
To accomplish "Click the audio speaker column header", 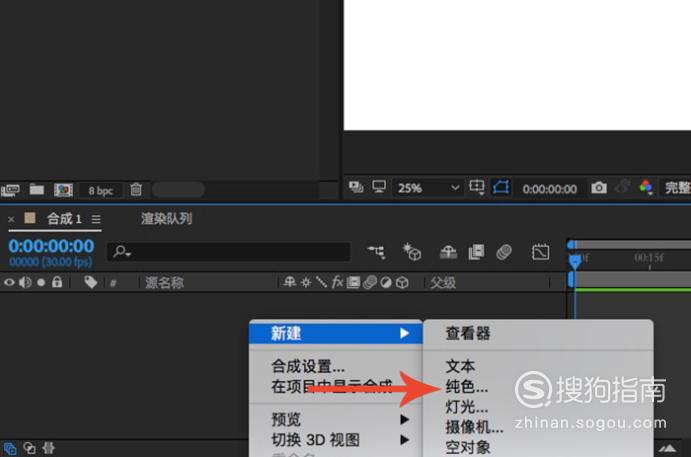I will (26, 282).
